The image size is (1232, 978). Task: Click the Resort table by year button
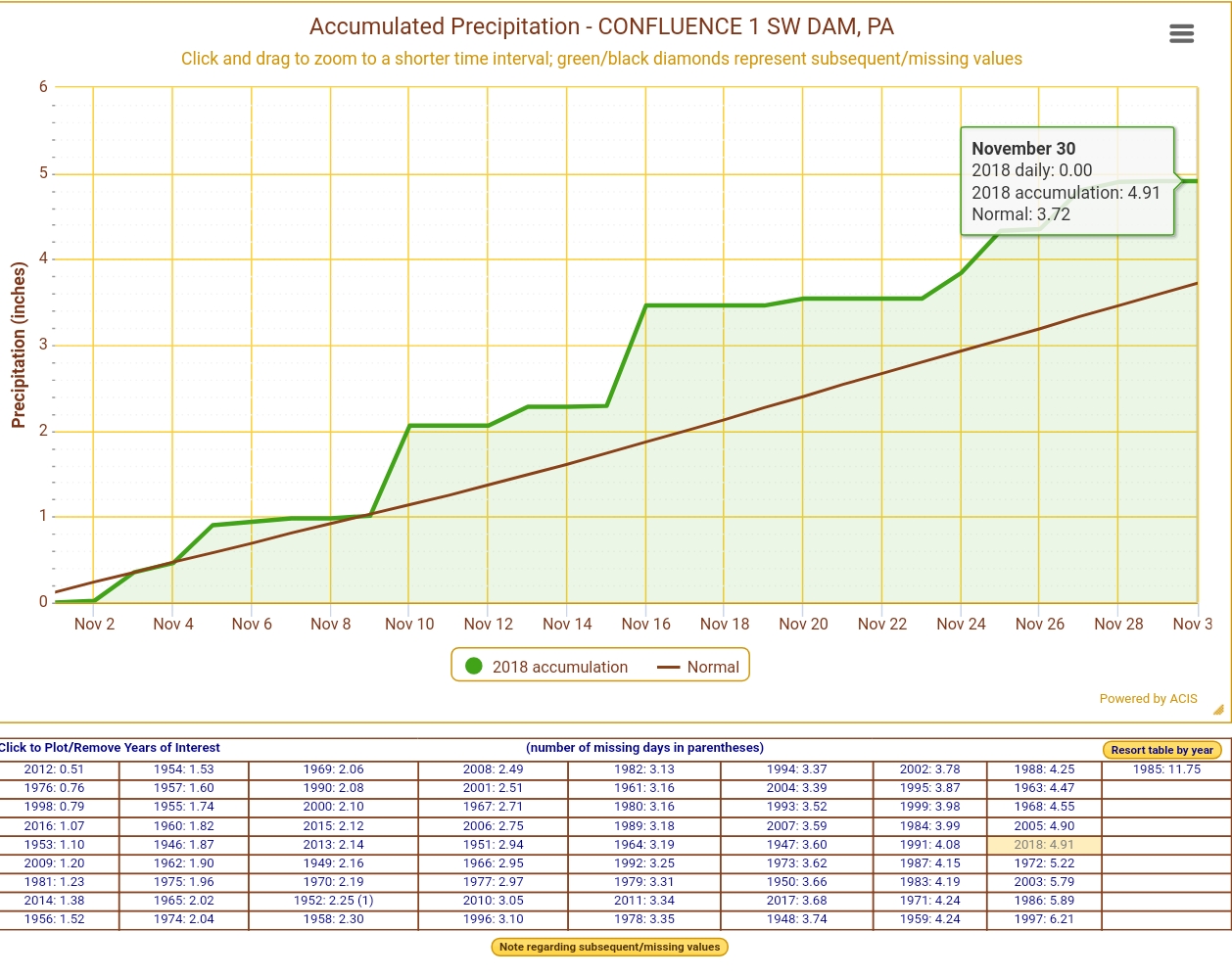coord(1161,750)
